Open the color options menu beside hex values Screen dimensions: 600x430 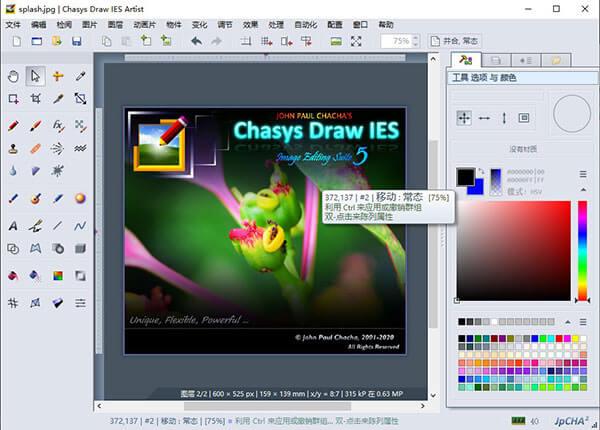coord(583,174)
